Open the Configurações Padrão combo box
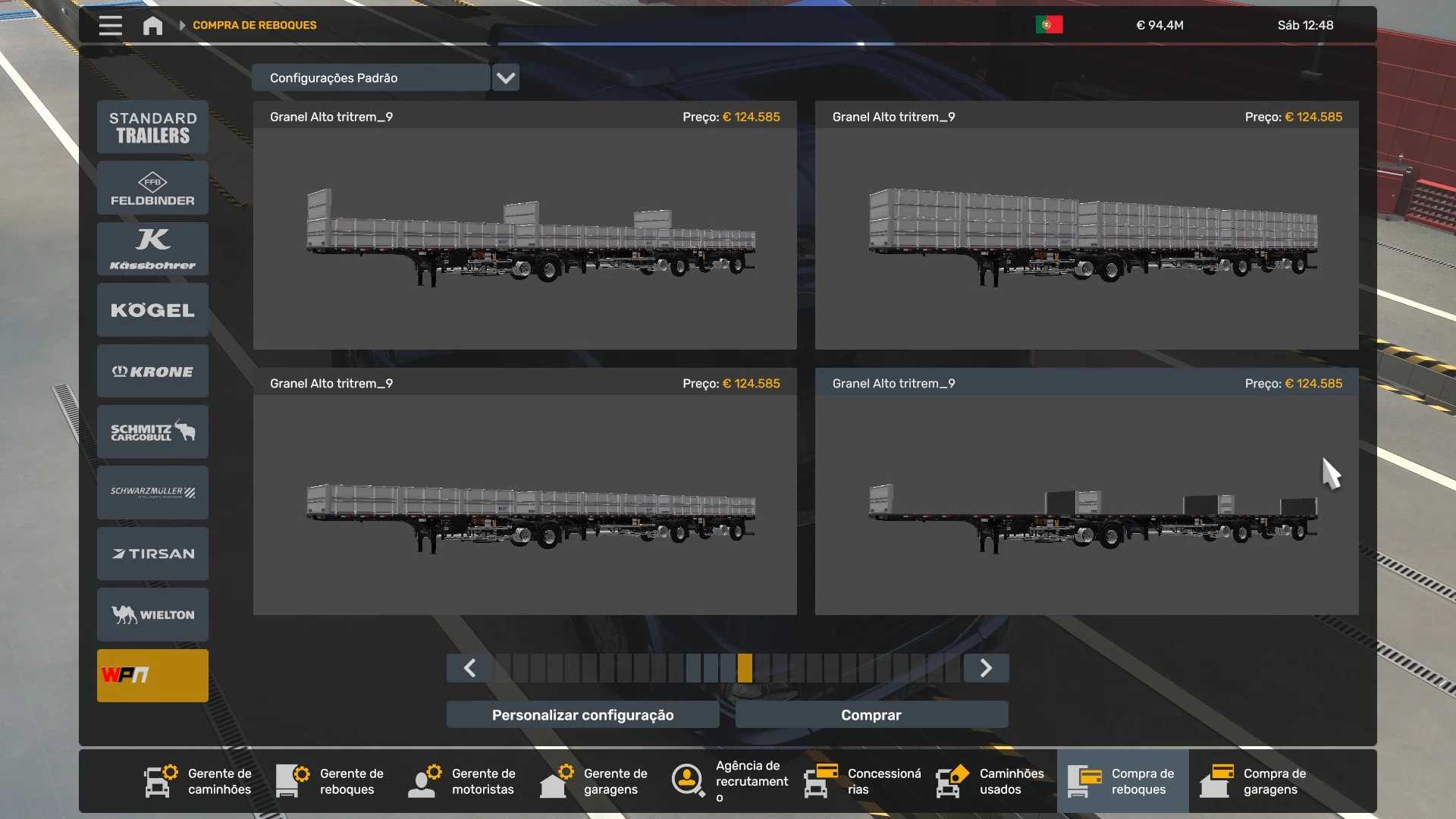This screenshot has width=1456, height=819. tap(371, 77)
